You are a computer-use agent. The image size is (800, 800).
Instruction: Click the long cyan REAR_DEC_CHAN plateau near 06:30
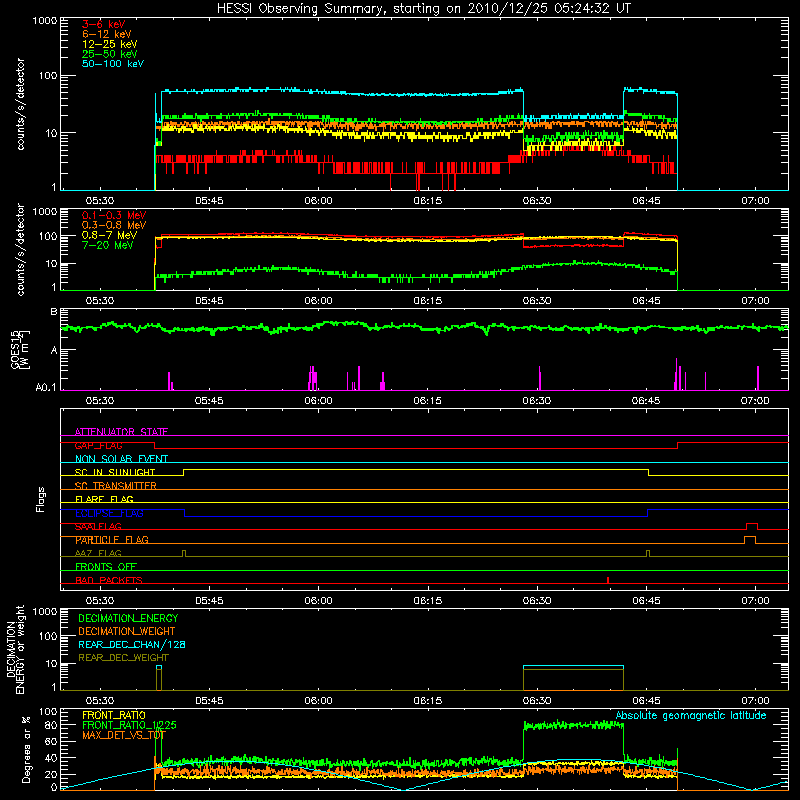click(x=573, y=666)
